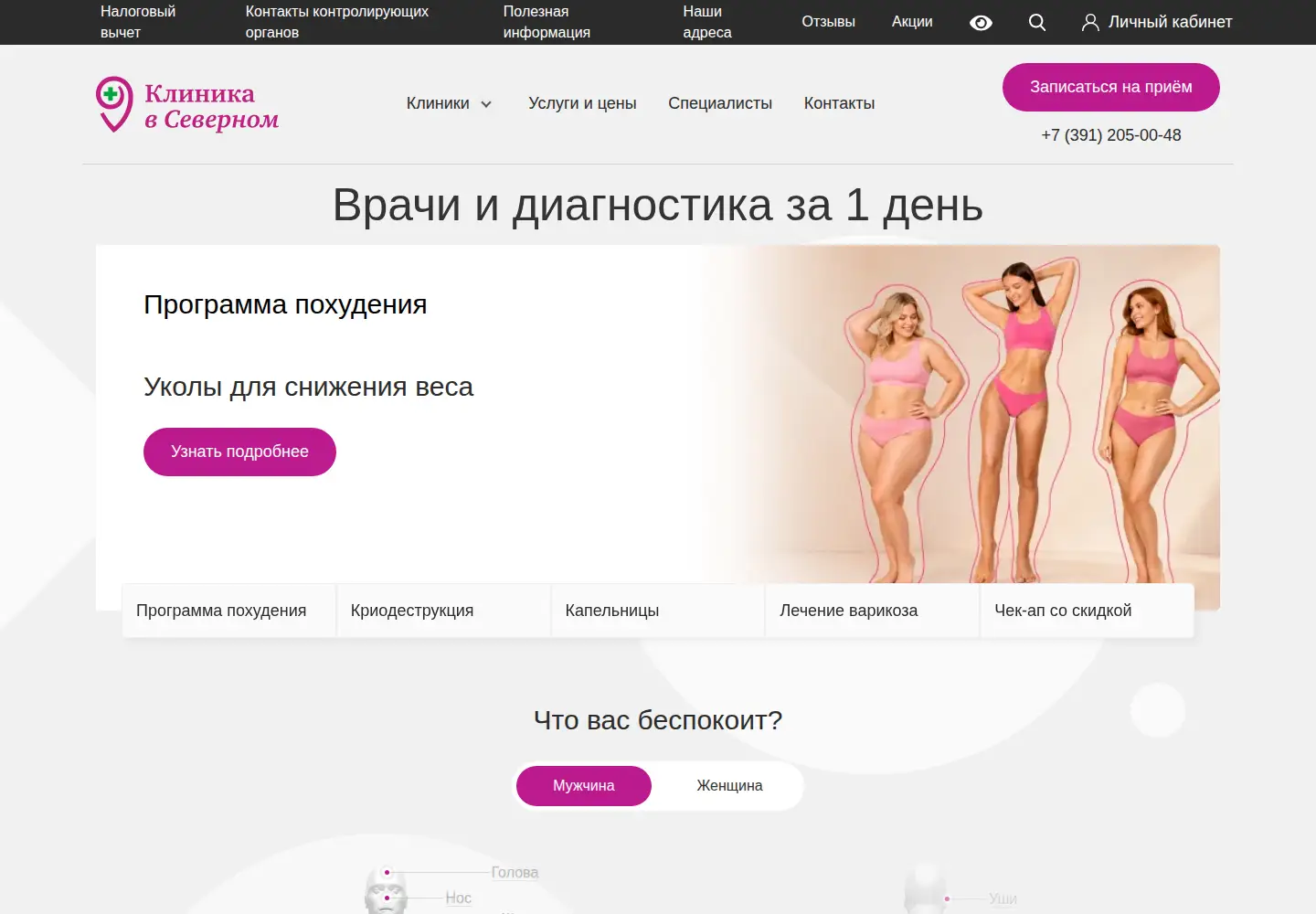
Task: Open Наши адреса link
Action: coord(707,22)
